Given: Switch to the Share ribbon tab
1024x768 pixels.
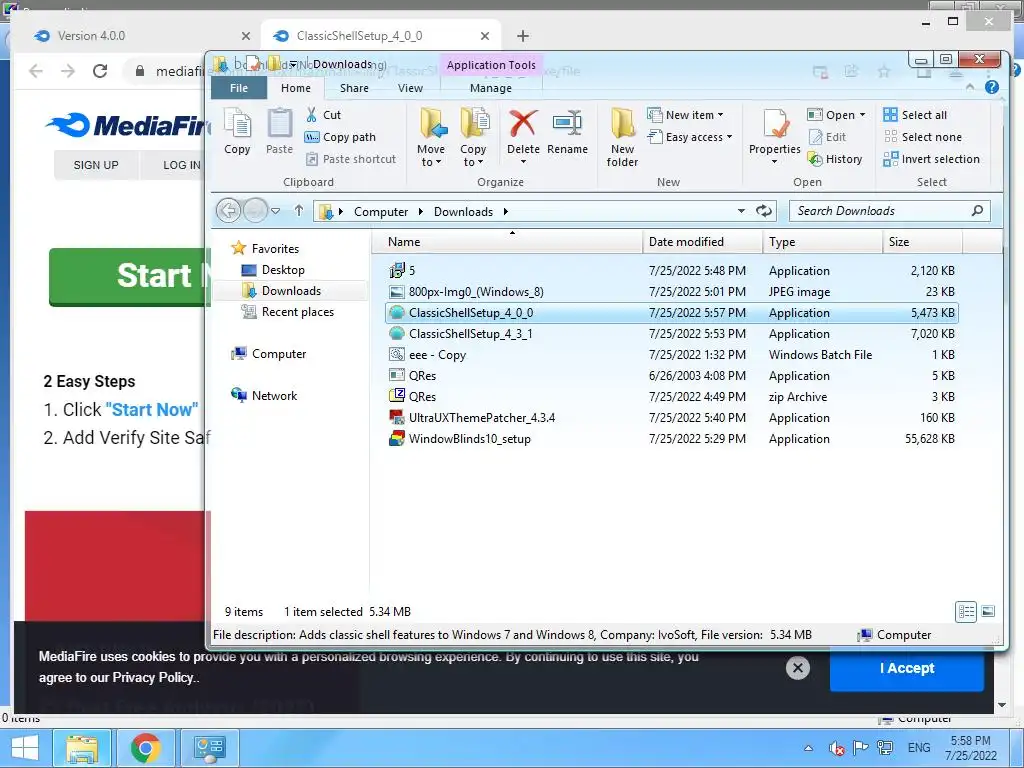Looking at the screenshot, I should point(354,88).
